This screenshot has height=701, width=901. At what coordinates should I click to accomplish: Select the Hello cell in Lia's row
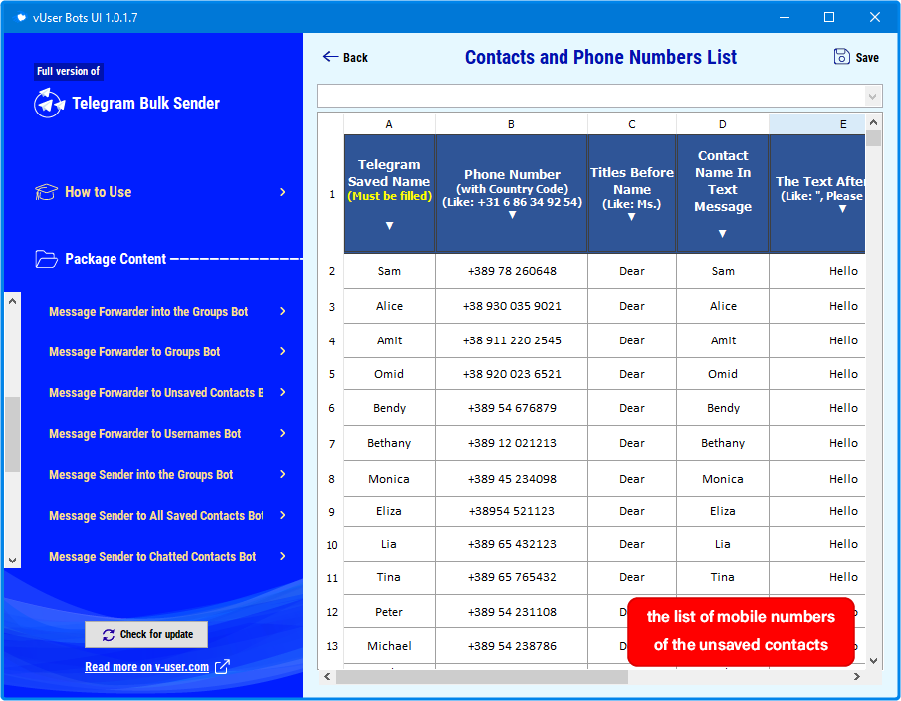pyautogui.click(x=817, y=544)
